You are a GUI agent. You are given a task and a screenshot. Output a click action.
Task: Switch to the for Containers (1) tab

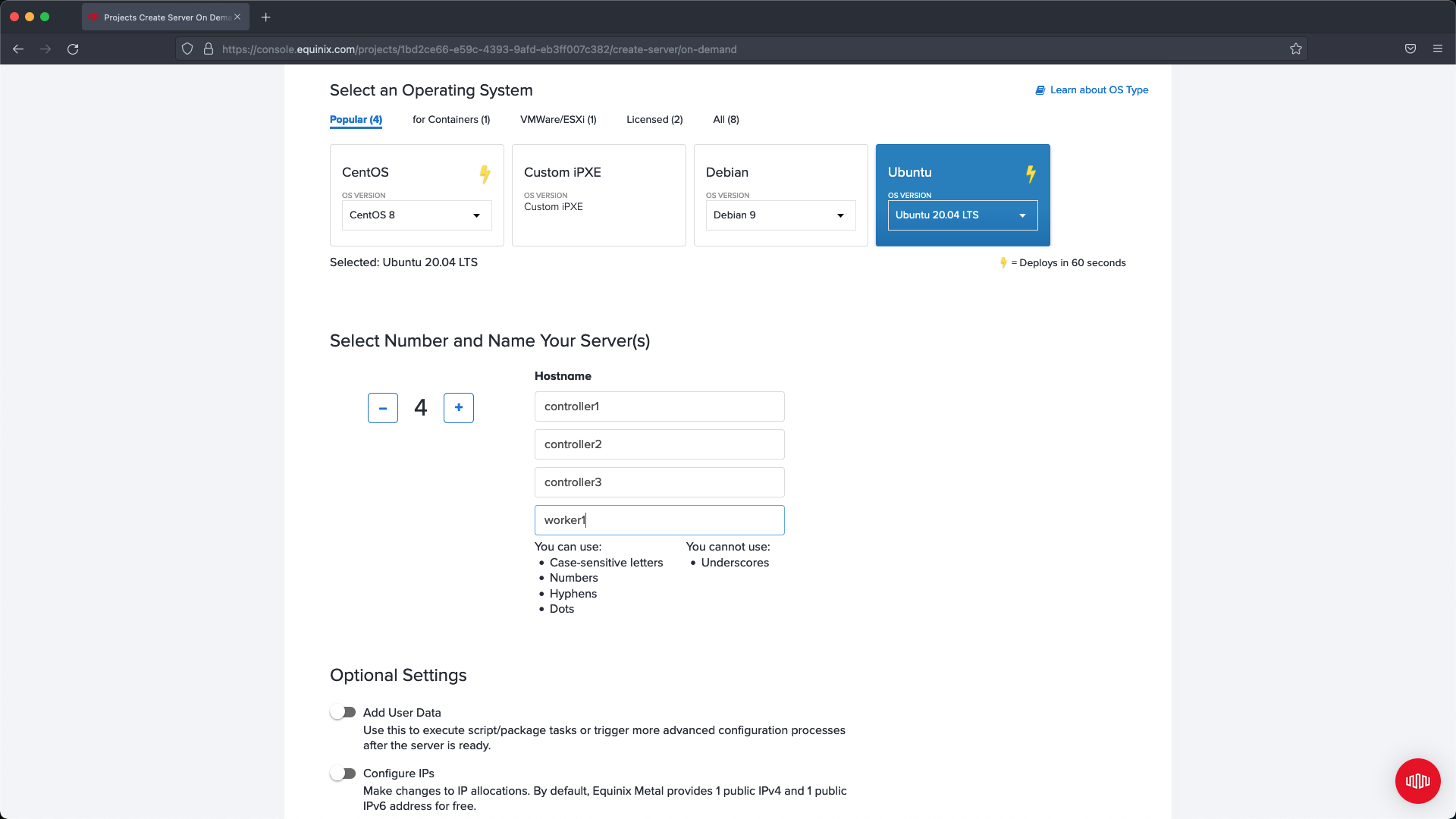pyautogui.click(x=451, y=120)
